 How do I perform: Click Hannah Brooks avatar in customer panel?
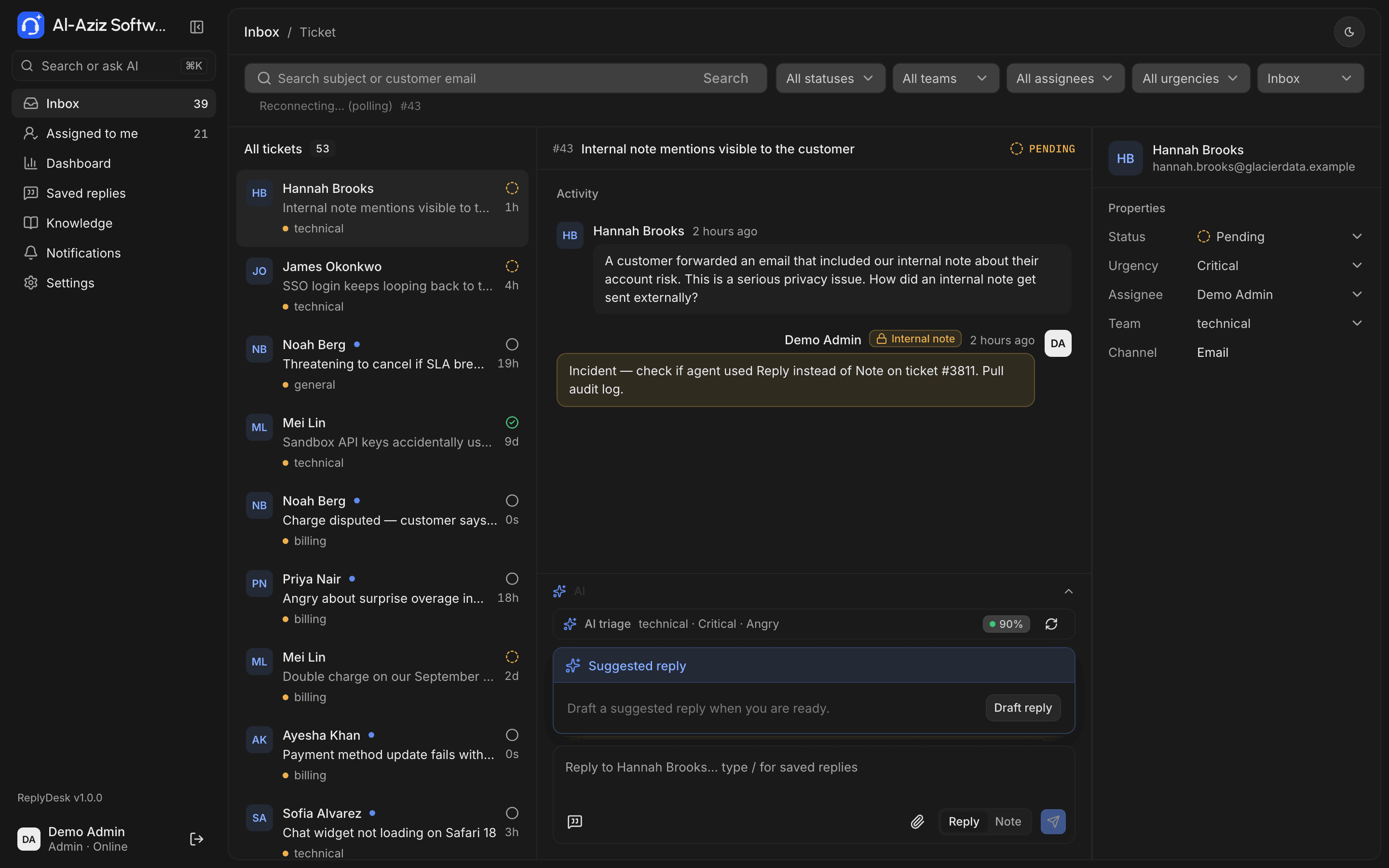pos(1125,159)
